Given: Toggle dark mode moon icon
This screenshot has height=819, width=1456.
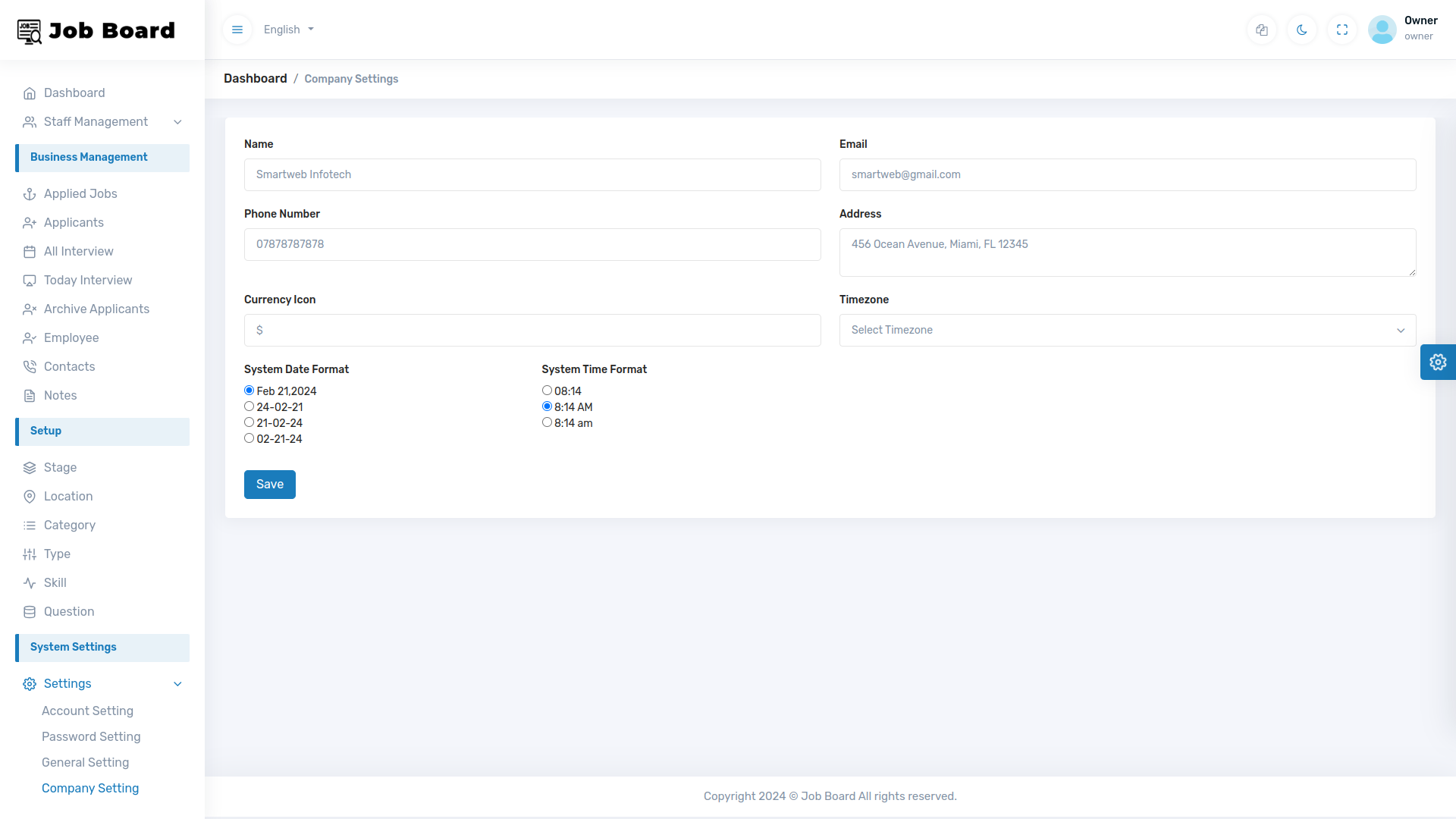Looking at the screenshot, I should 1302,30.
